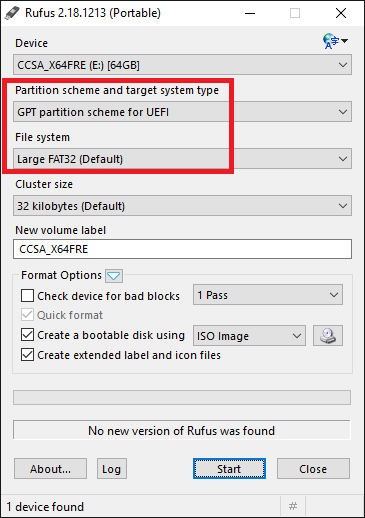Click the empty progress bar
Image resolution: width=365 pixels, height=518 pixels.
click(182, 397)
